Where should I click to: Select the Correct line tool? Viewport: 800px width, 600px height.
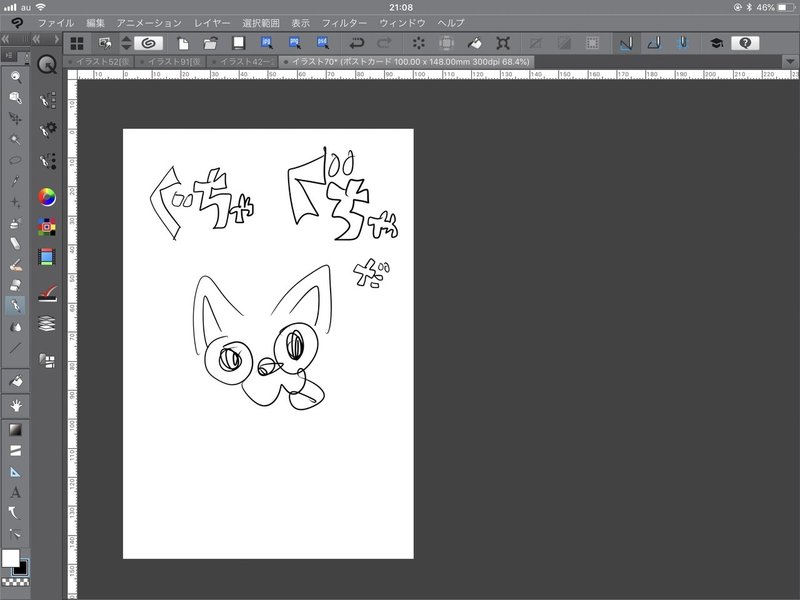tap(16, 534)
